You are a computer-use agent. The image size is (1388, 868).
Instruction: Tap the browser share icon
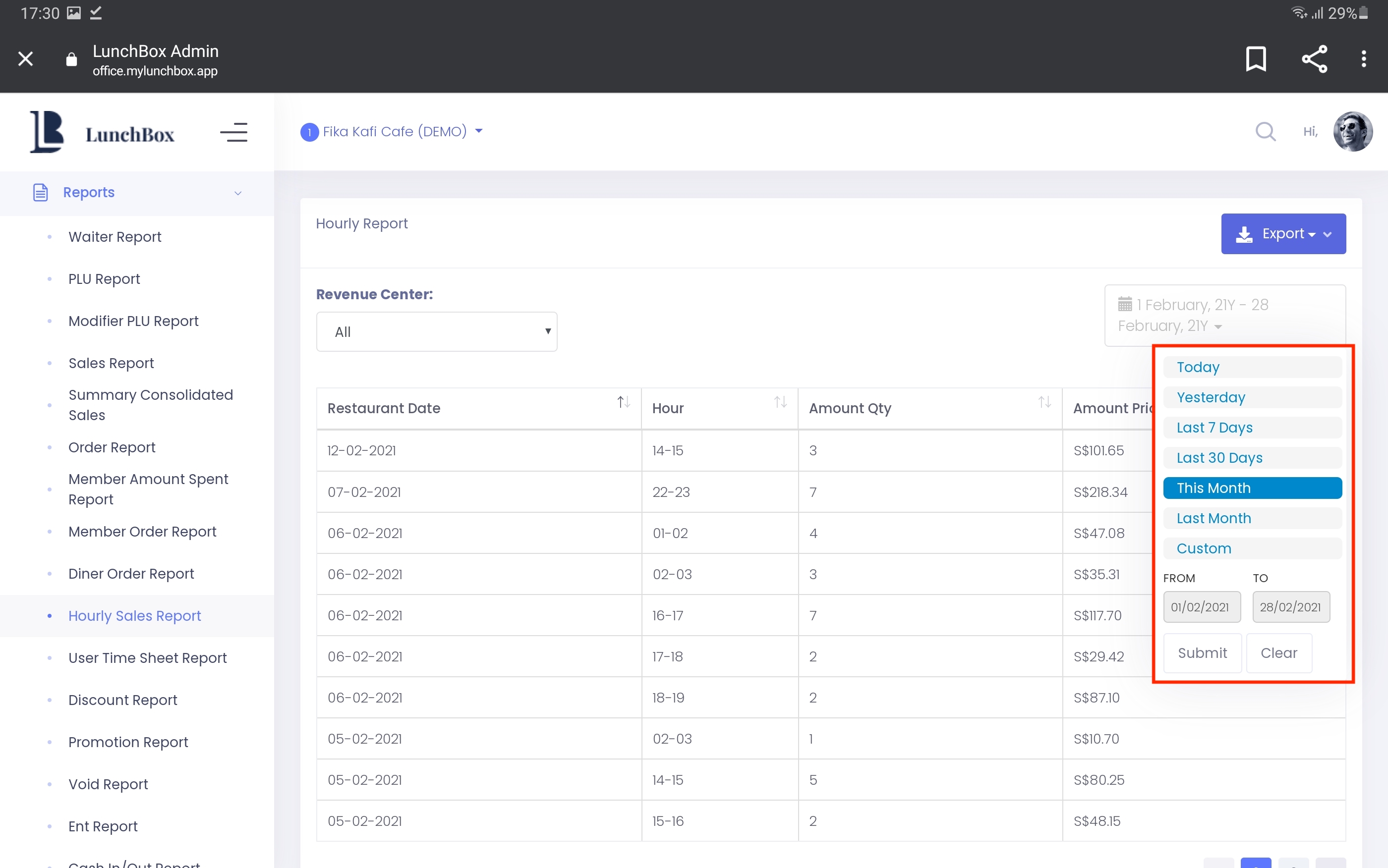pos(1314,58)
